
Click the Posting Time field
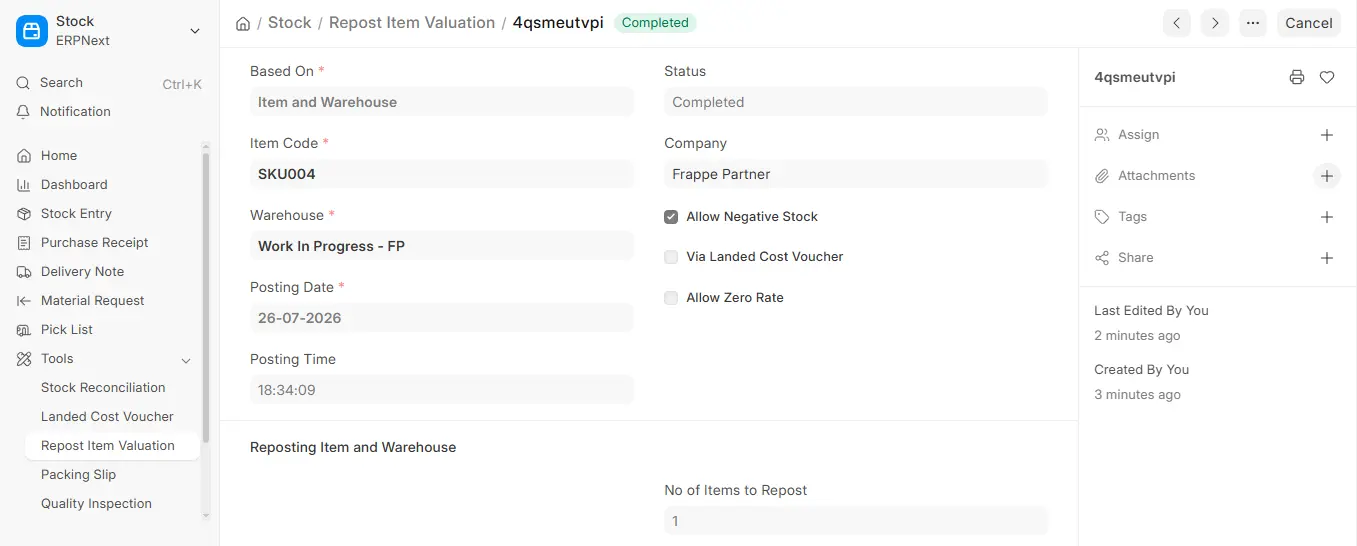coord(442,390)
